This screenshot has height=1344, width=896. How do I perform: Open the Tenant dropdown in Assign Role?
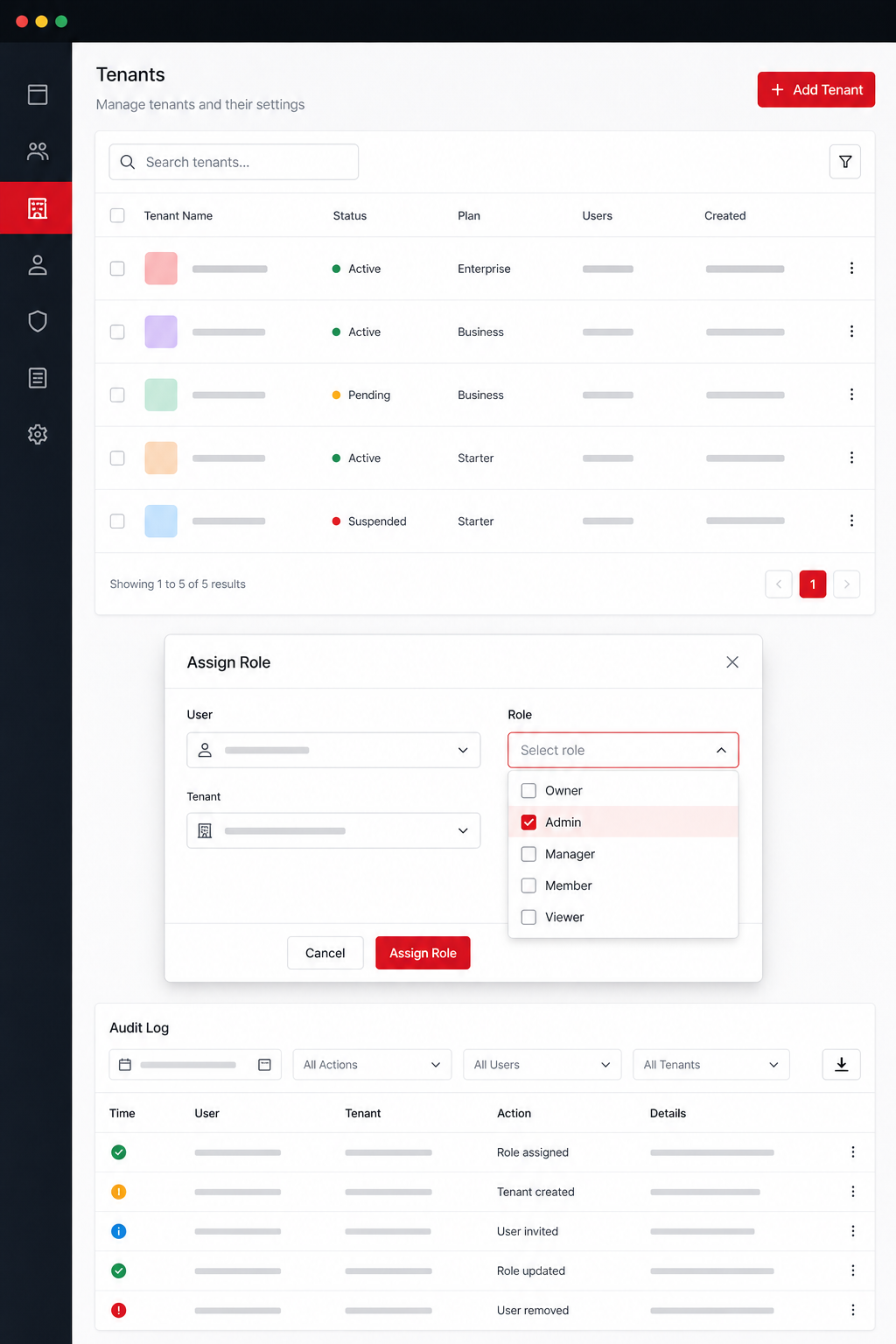(x=333, y=830)
